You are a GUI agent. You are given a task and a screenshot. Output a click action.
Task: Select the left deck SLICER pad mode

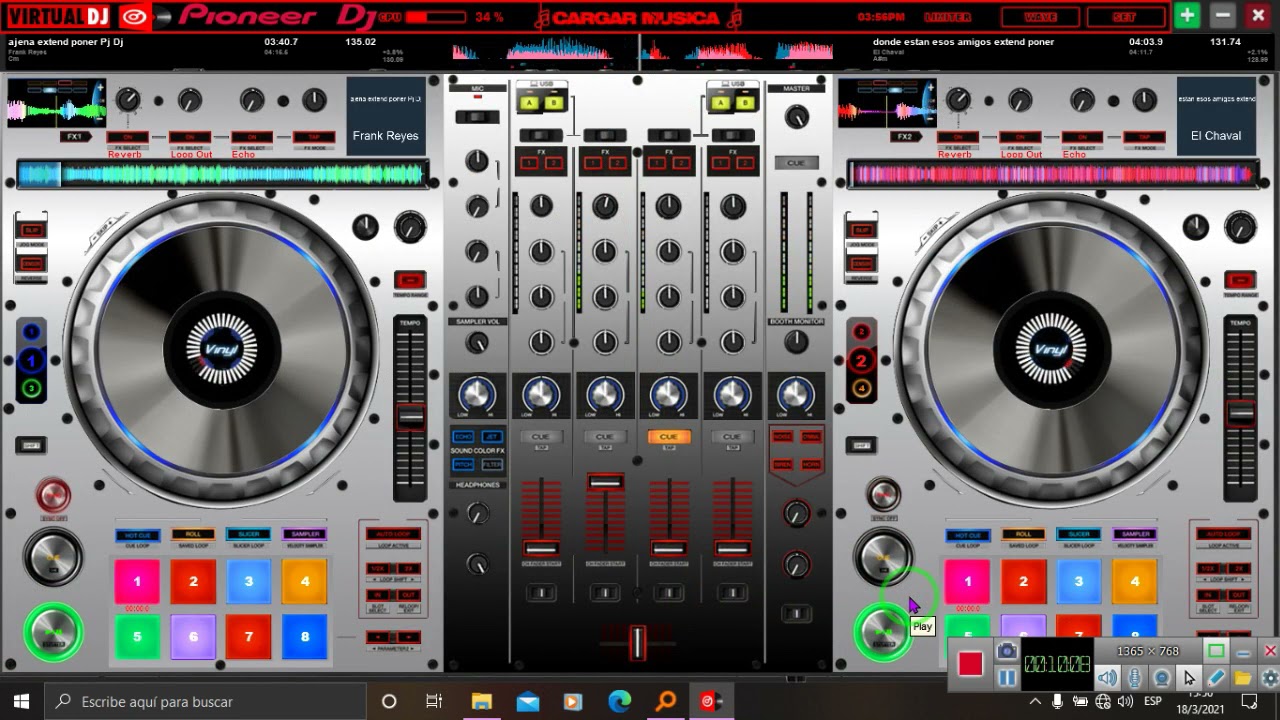[x=249, y=535]
